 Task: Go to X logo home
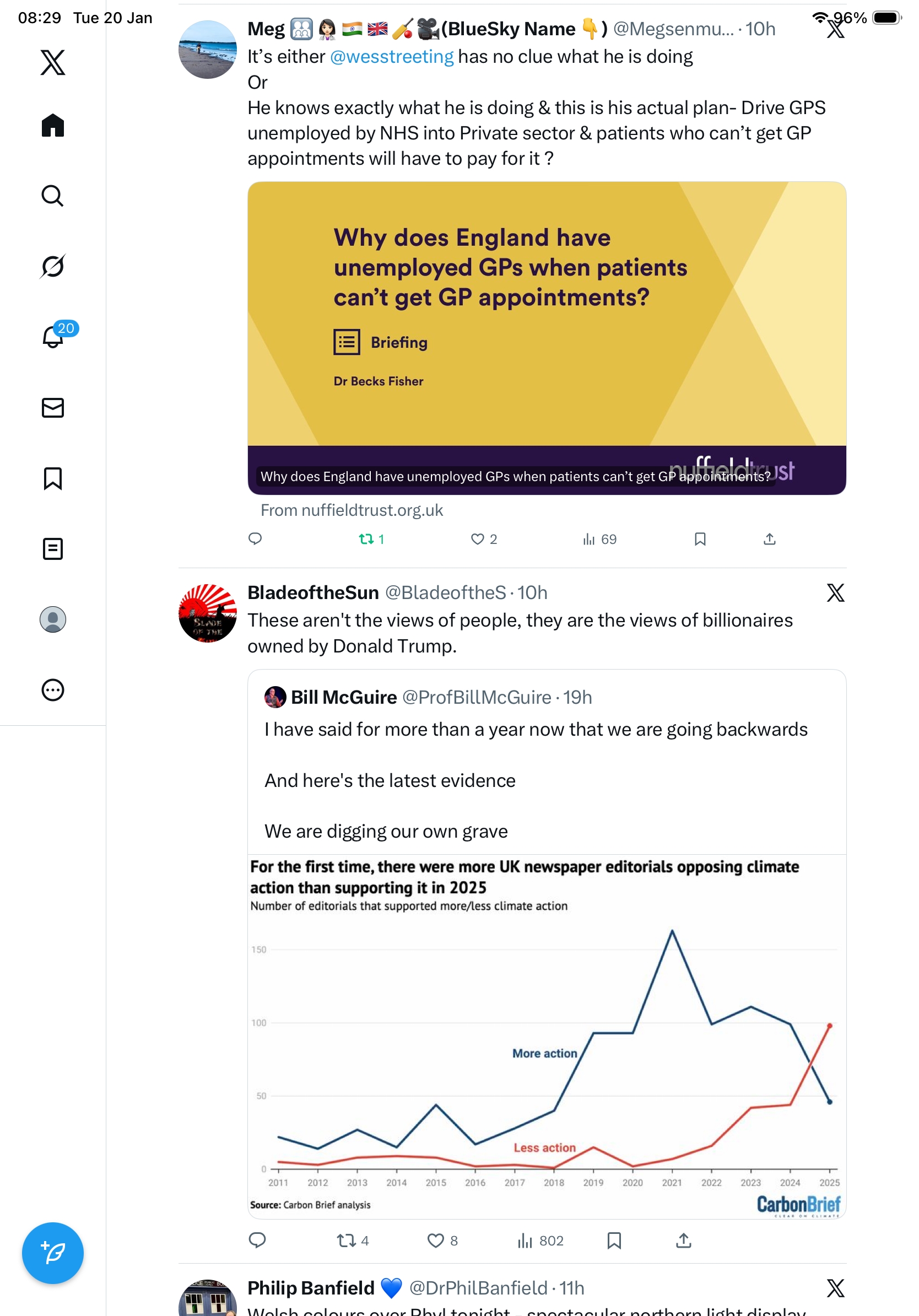click(53, 62)
